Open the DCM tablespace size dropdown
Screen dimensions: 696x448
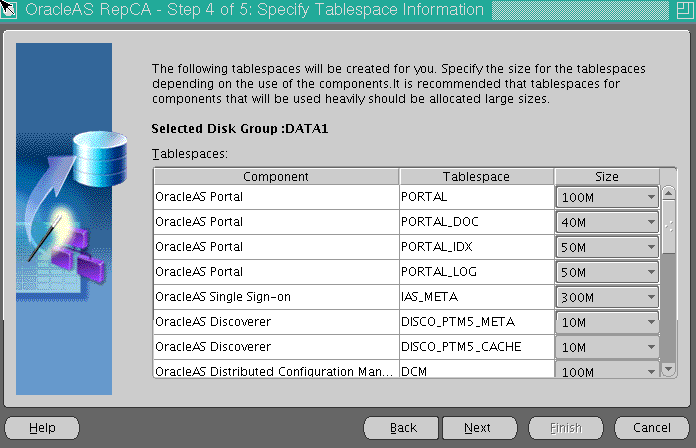pos(607,370)
